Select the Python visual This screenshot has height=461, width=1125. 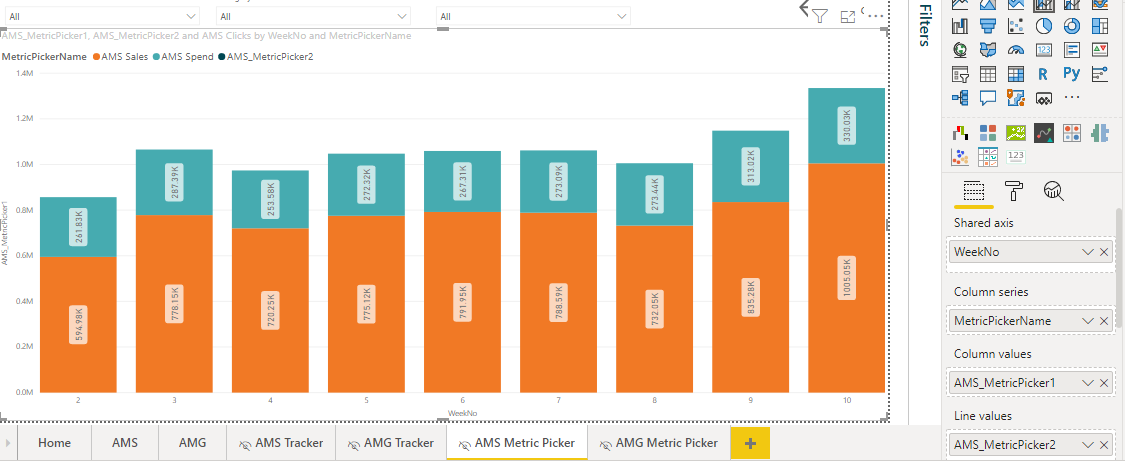[x=1072, y=74]
